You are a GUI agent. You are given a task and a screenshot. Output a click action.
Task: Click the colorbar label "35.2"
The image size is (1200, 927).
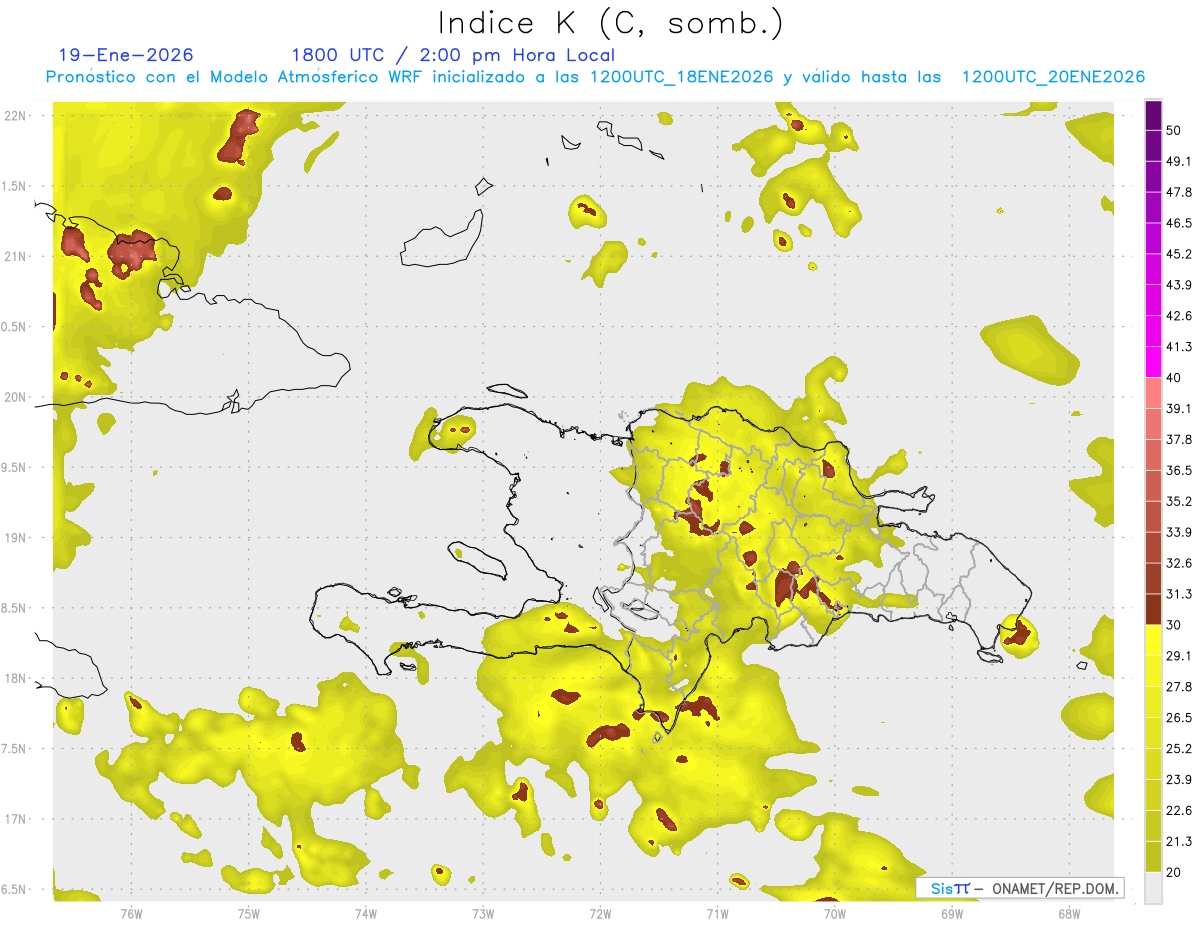(1179, 502)
